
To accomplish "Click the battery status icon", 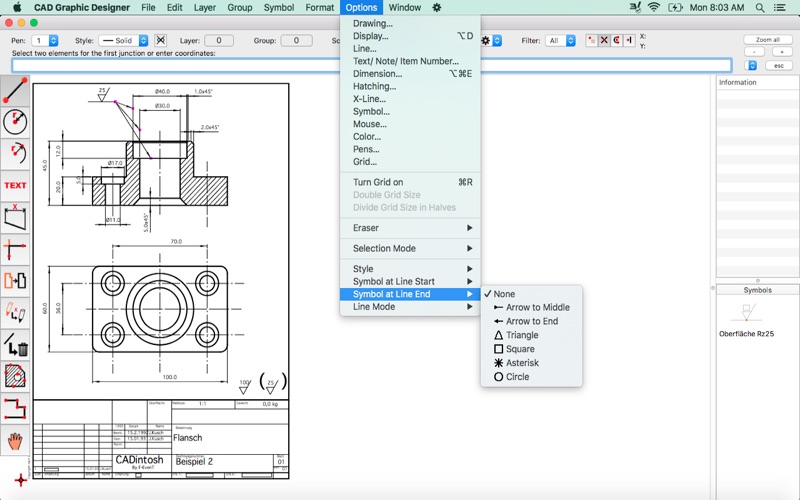I will 675,8.
